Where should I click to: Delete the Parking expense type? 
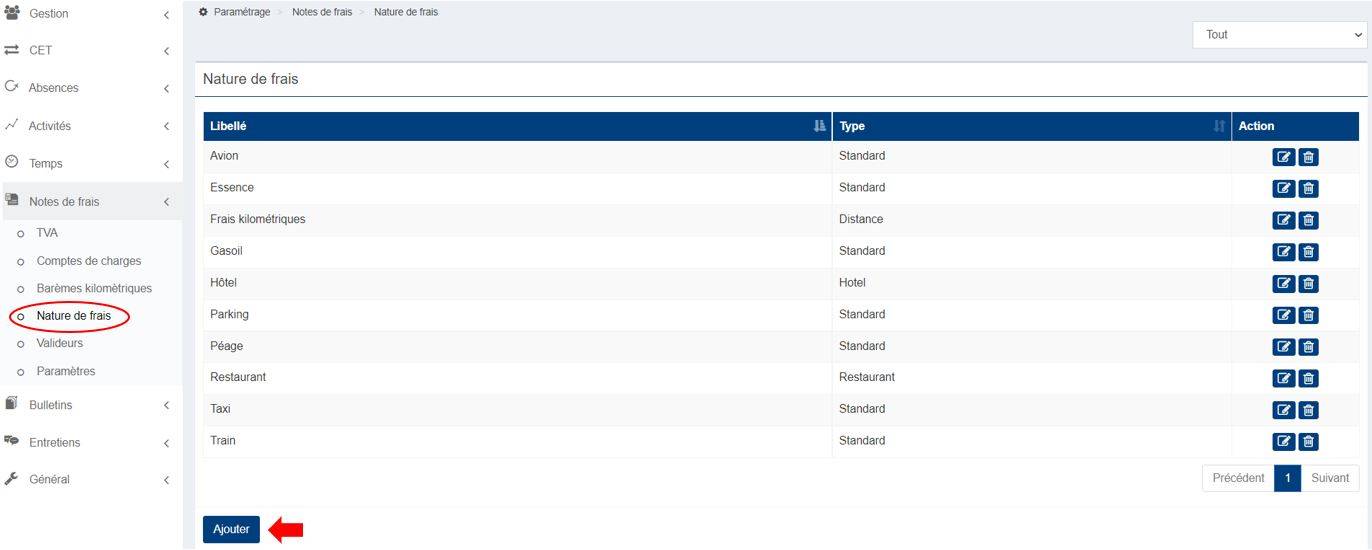pyautogui.click(x=1308, y=315)
